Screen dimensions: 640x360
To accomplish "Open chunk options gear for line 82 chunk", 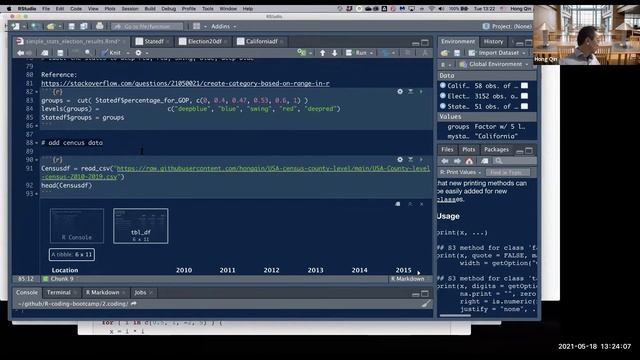I will pos(400,92).
